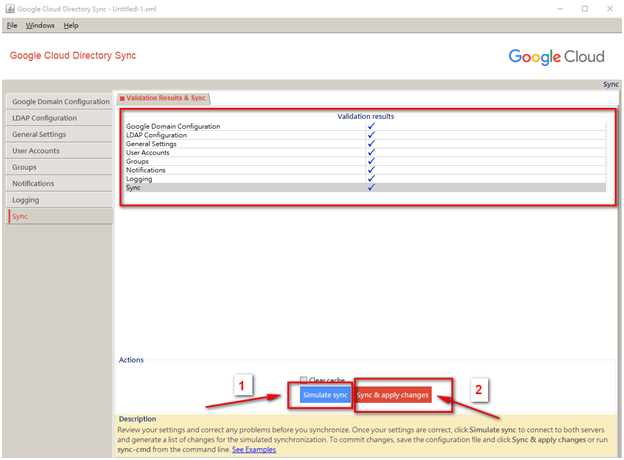The width and height of the screenshot is (624, 460).
Task: Go to LDAP Configuration in the sidebar
Action: 46,118
